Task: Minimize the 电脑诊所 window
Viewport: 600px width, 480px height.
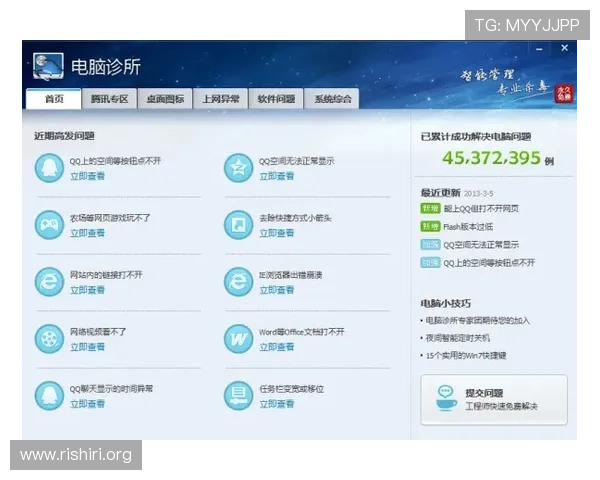Action: click(539, 49)
